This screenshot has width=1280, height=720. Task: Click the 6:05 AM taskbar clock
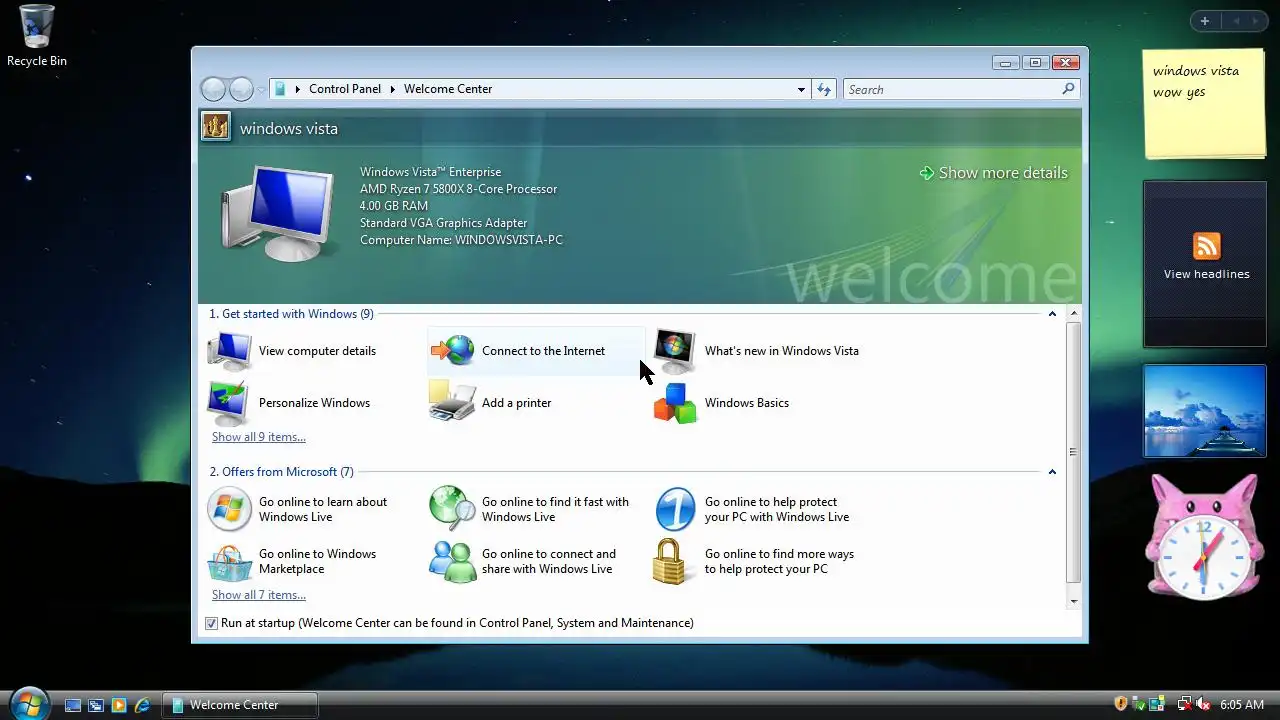tap(1242, 705)
